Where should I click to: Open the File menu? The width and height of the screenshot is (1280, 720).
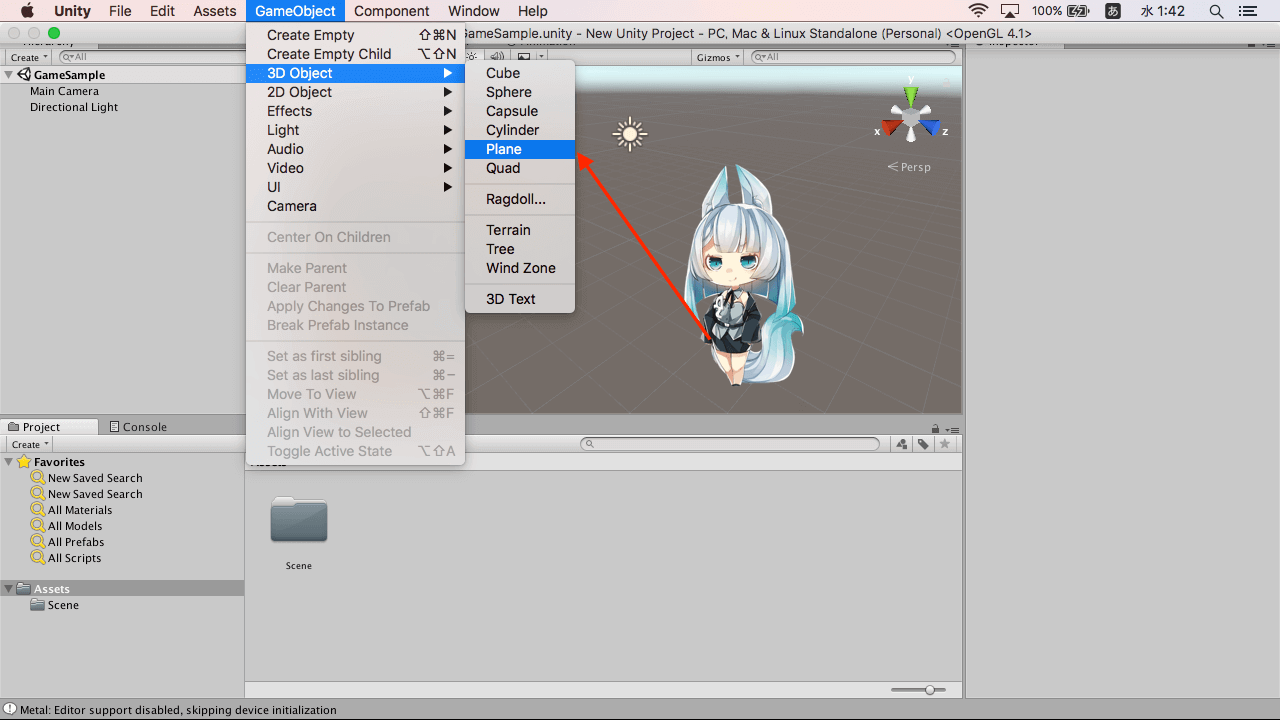tap(120, 11)
